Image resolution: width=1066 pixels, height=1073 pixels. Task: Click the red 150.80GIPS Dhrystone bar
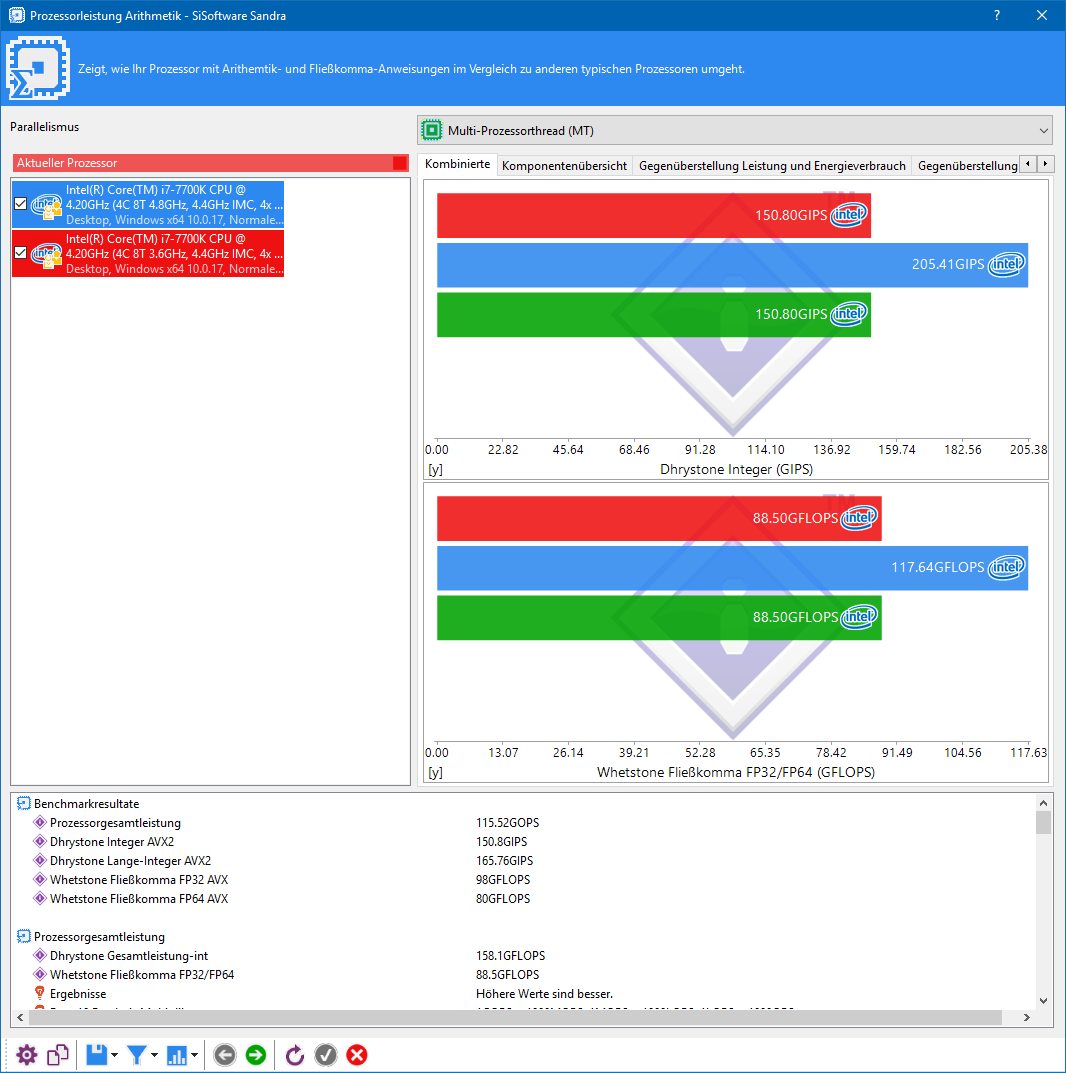(653, 215)
